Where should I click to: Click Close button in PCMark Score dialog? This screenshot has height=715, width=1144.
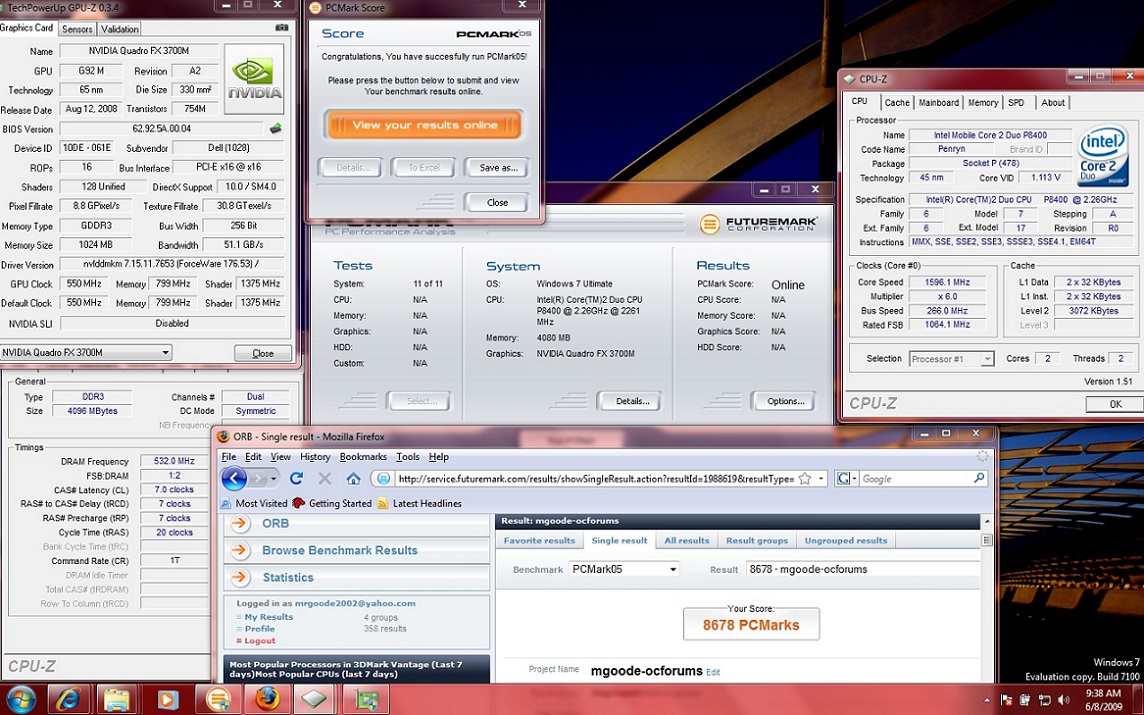coord(497,202)
